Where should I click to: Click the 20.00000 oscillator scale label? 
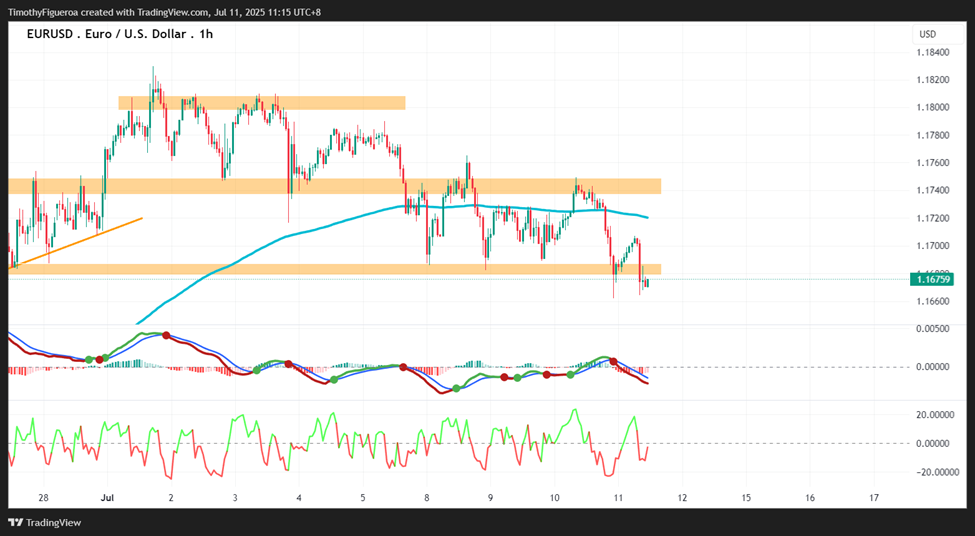pyautogui.click(x=936, y=415)
